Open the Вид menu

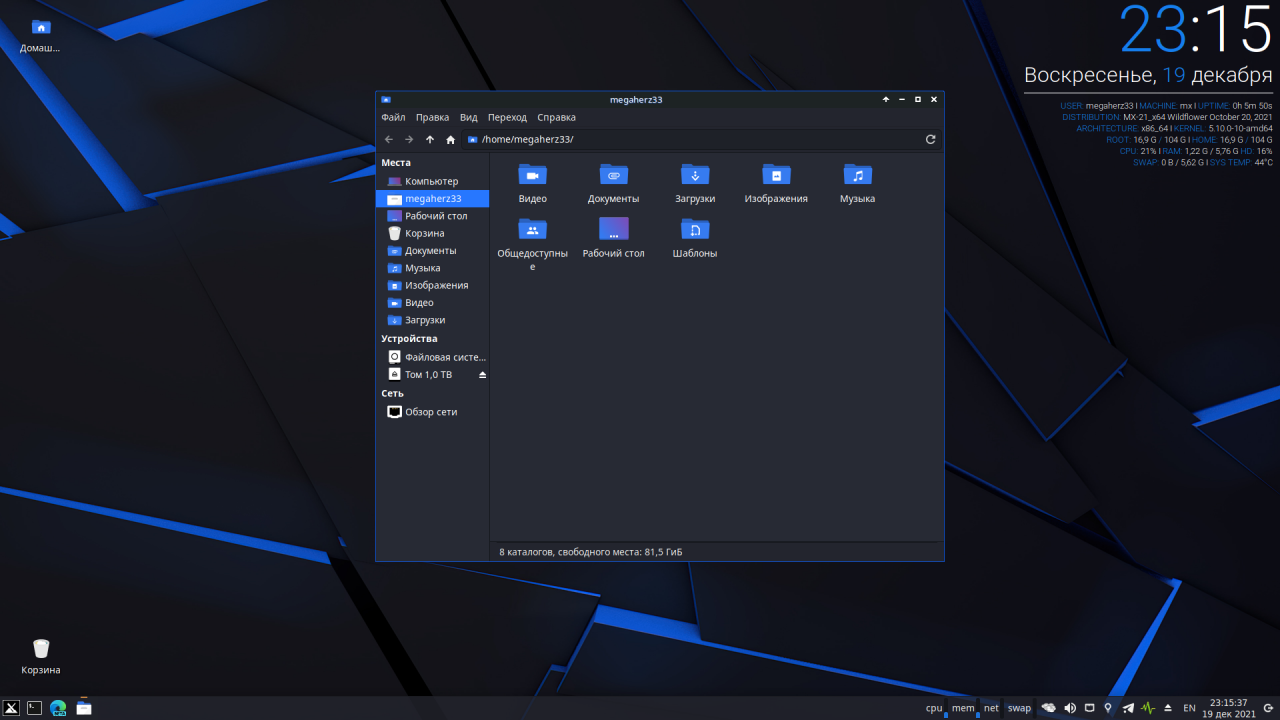coord(468,117)
